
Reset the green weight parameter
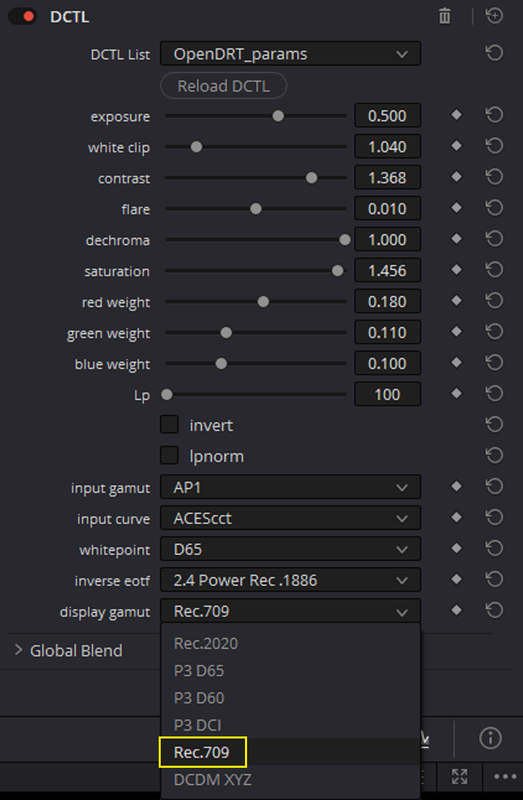click(x=494, y=332)
